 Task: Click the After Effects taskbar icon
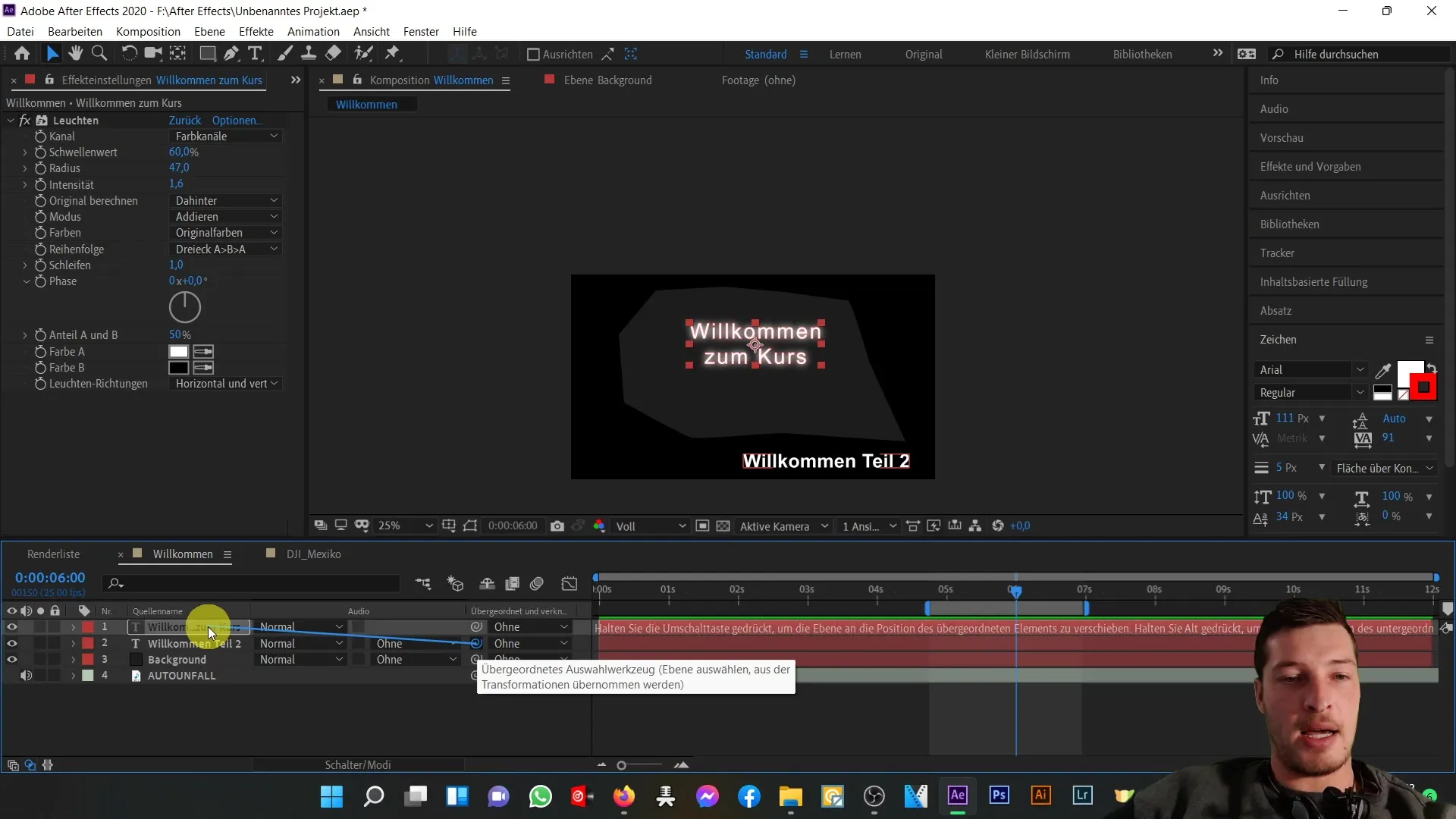tap(957, 797)
